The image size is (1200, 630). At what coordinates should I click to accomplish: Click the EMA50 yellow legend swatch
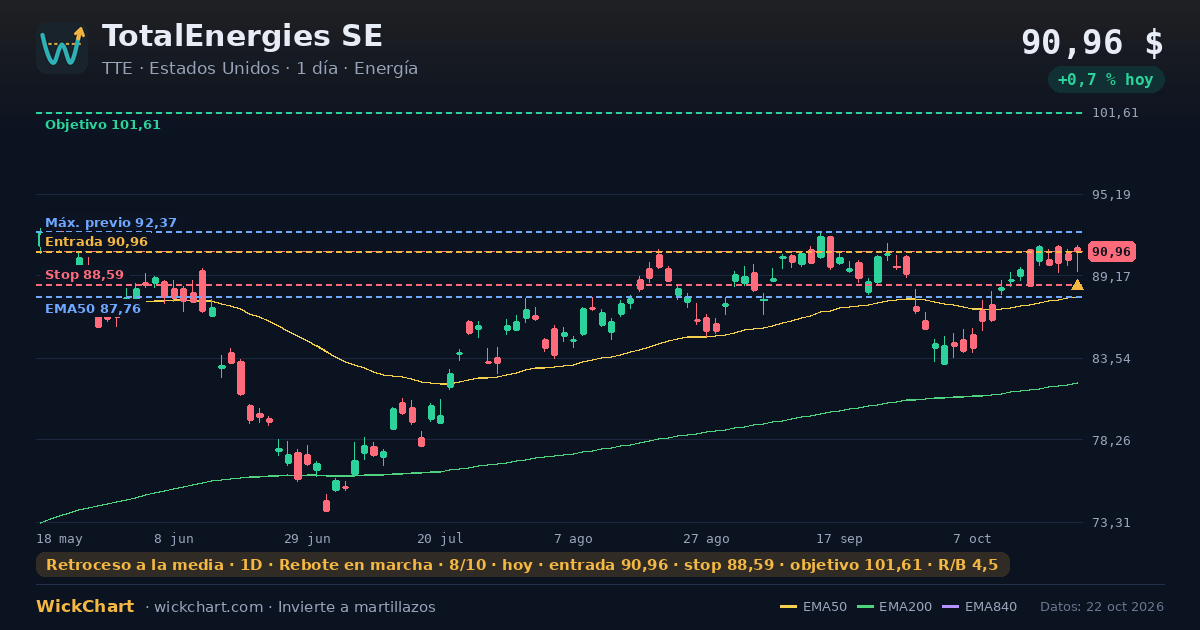tap(788, 607)
